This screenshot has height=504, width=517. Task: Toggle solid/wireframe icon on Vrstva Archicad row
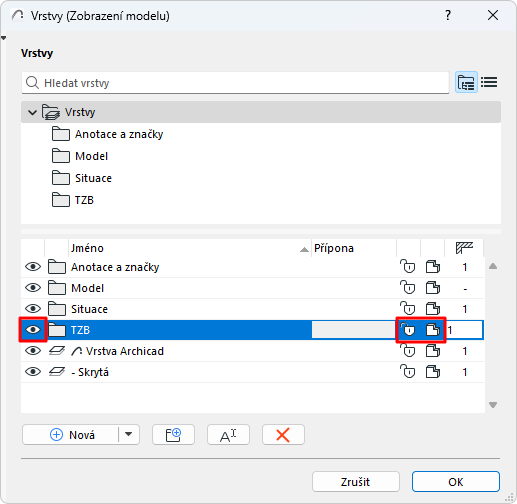[433, 351]
